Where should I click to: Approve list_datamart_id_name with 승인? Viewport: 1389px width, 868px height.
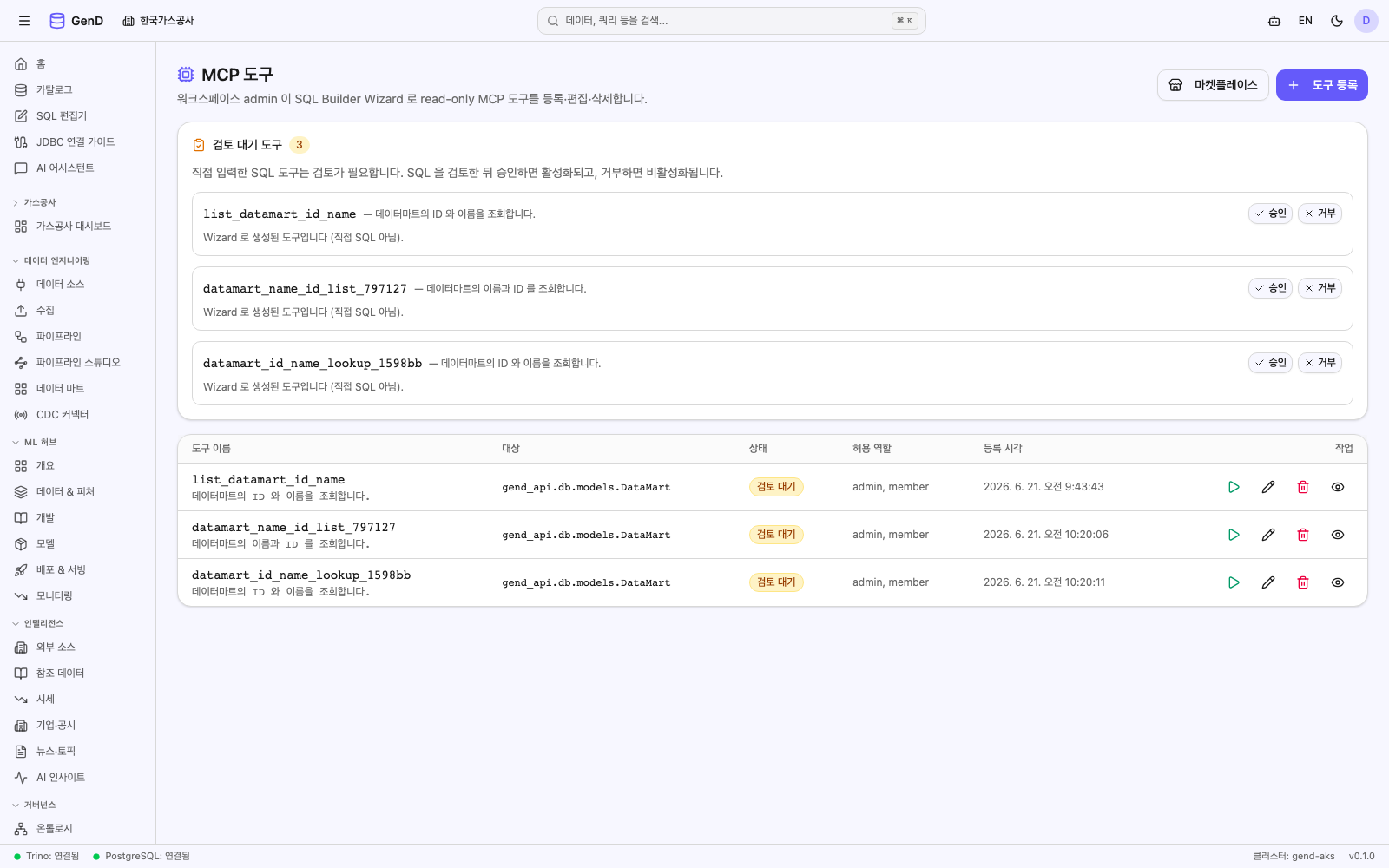pyautogui.click(x=1271, y=214)
